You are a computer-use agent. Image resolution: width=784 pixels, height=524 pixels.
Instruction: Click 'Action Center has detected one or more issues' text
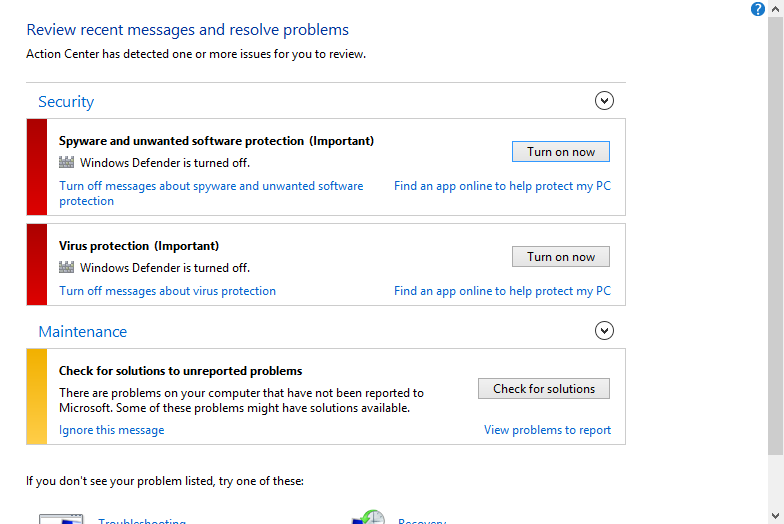pyautogui.click(x=196, y=54)
